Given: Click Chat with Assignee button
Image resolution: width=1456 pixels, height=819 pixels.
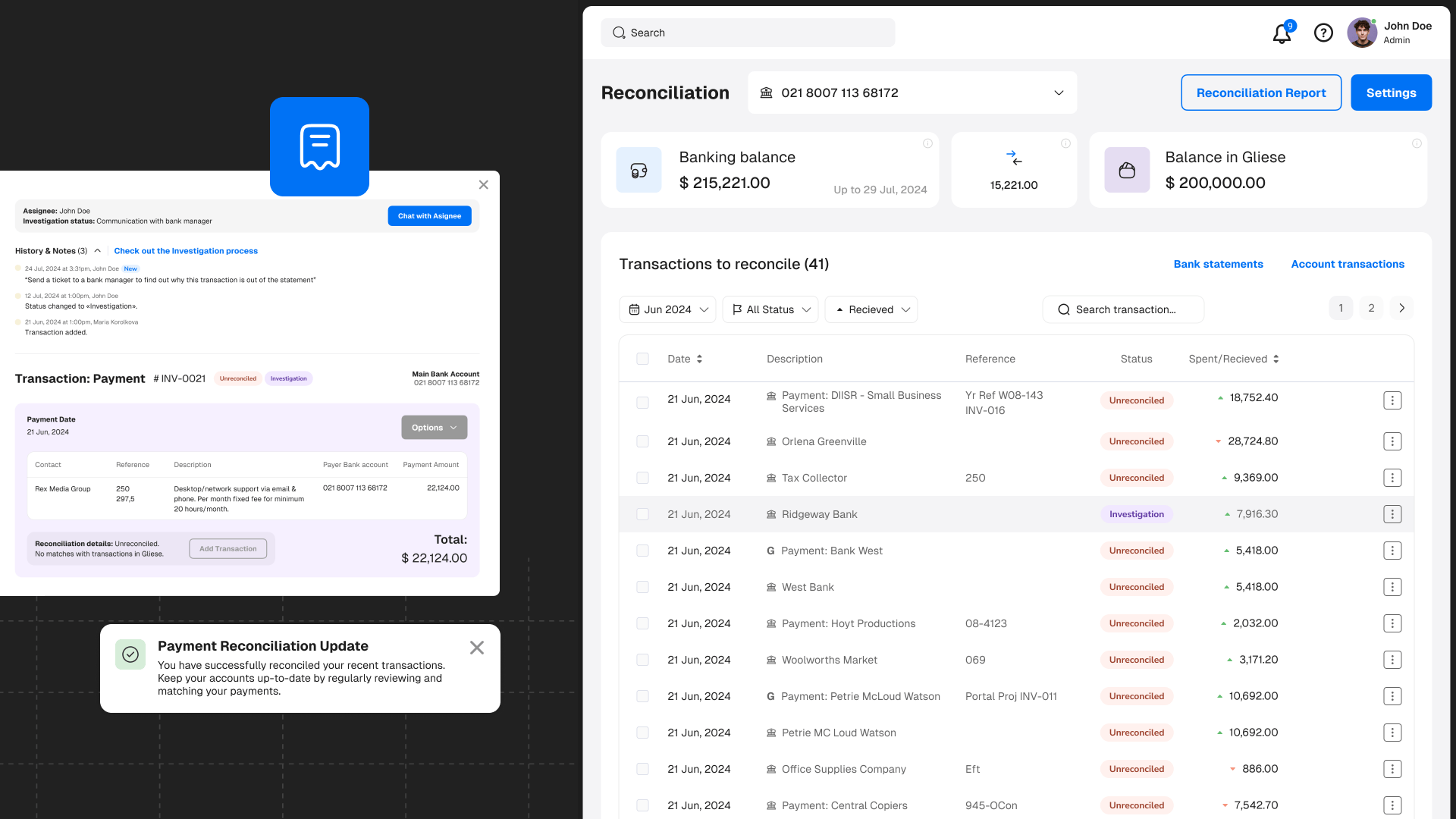Looking at the screenshot, I should (x=430, y=215).
